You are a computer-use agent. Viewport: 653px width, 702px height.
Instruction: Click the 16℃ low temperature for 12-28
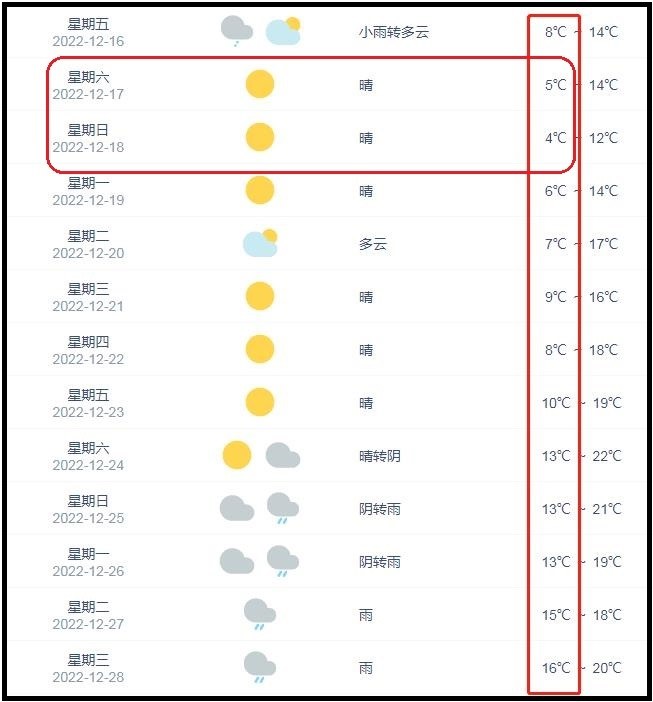tap(556, 668)
